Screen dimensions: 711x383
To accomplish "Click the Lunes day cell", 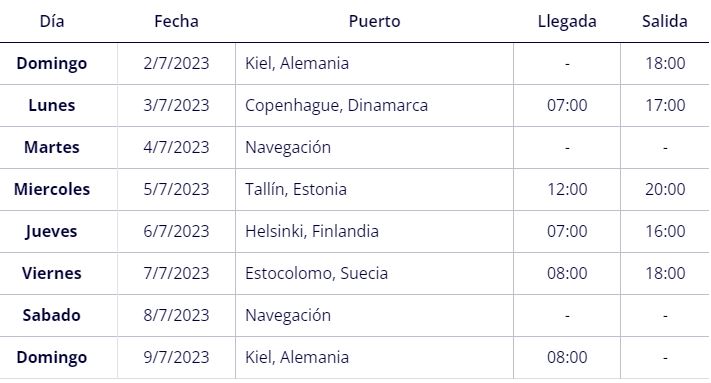I will (x=52, y=105).
